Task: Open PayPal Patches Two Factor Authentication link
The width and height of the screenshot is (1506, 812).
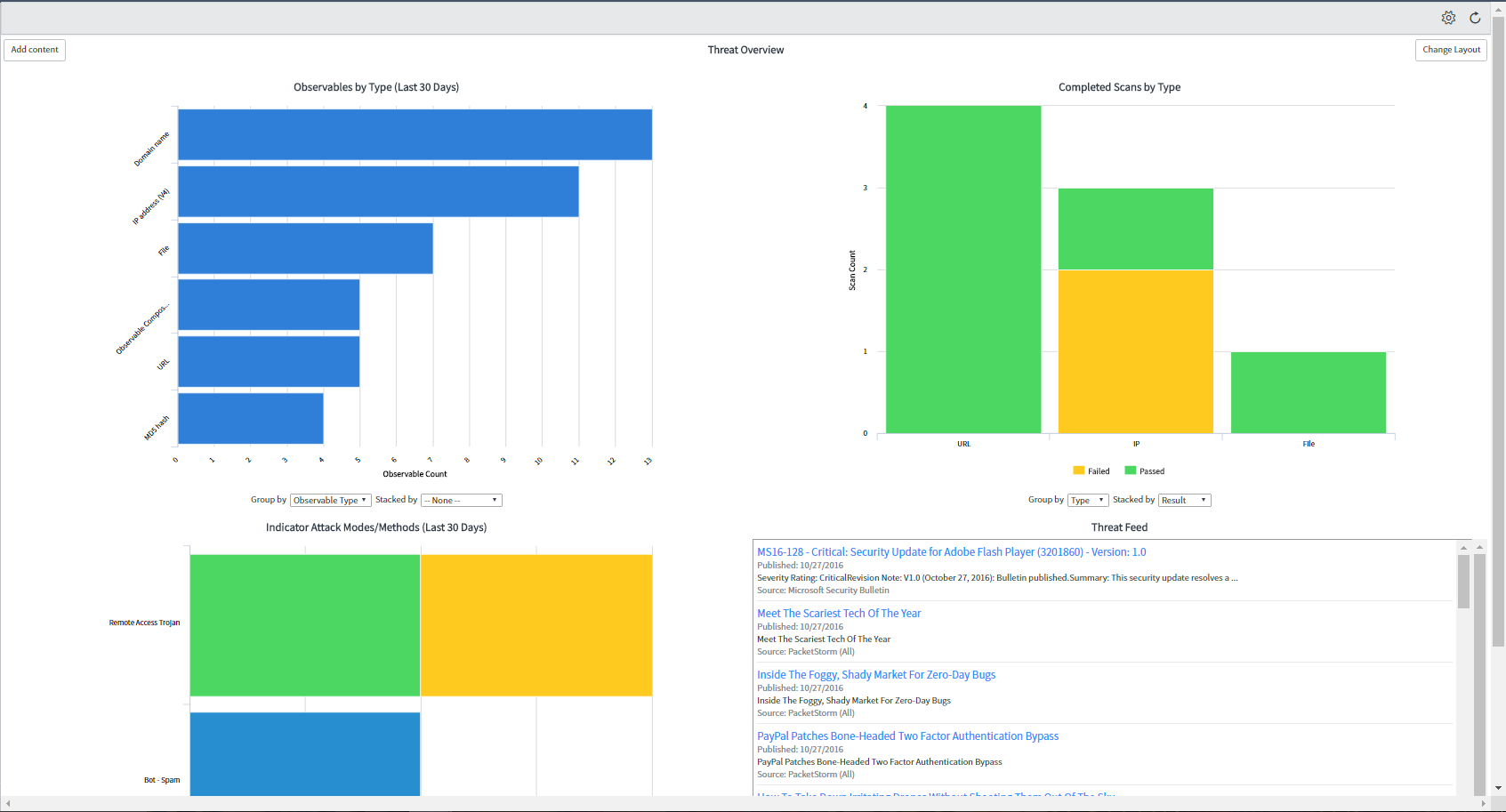Action: (907, 736)
